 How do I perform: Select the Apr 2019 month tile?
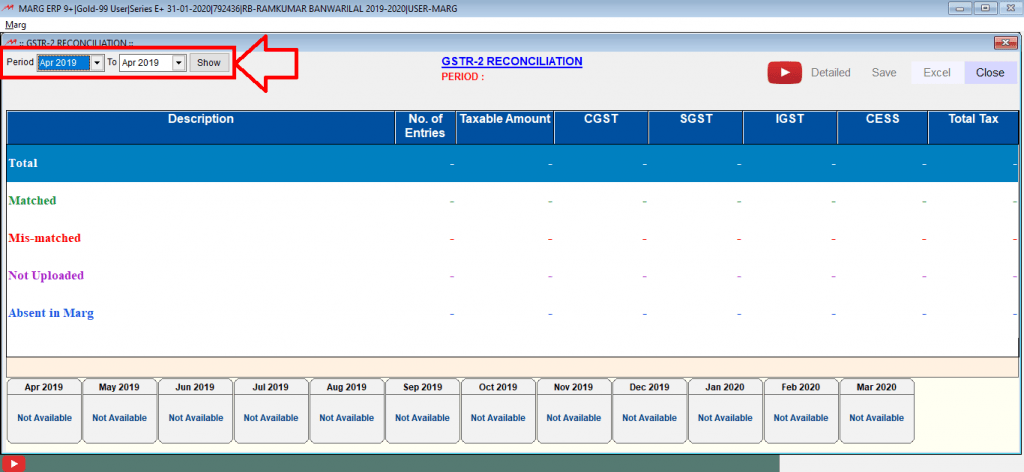[x=44, y=411]
